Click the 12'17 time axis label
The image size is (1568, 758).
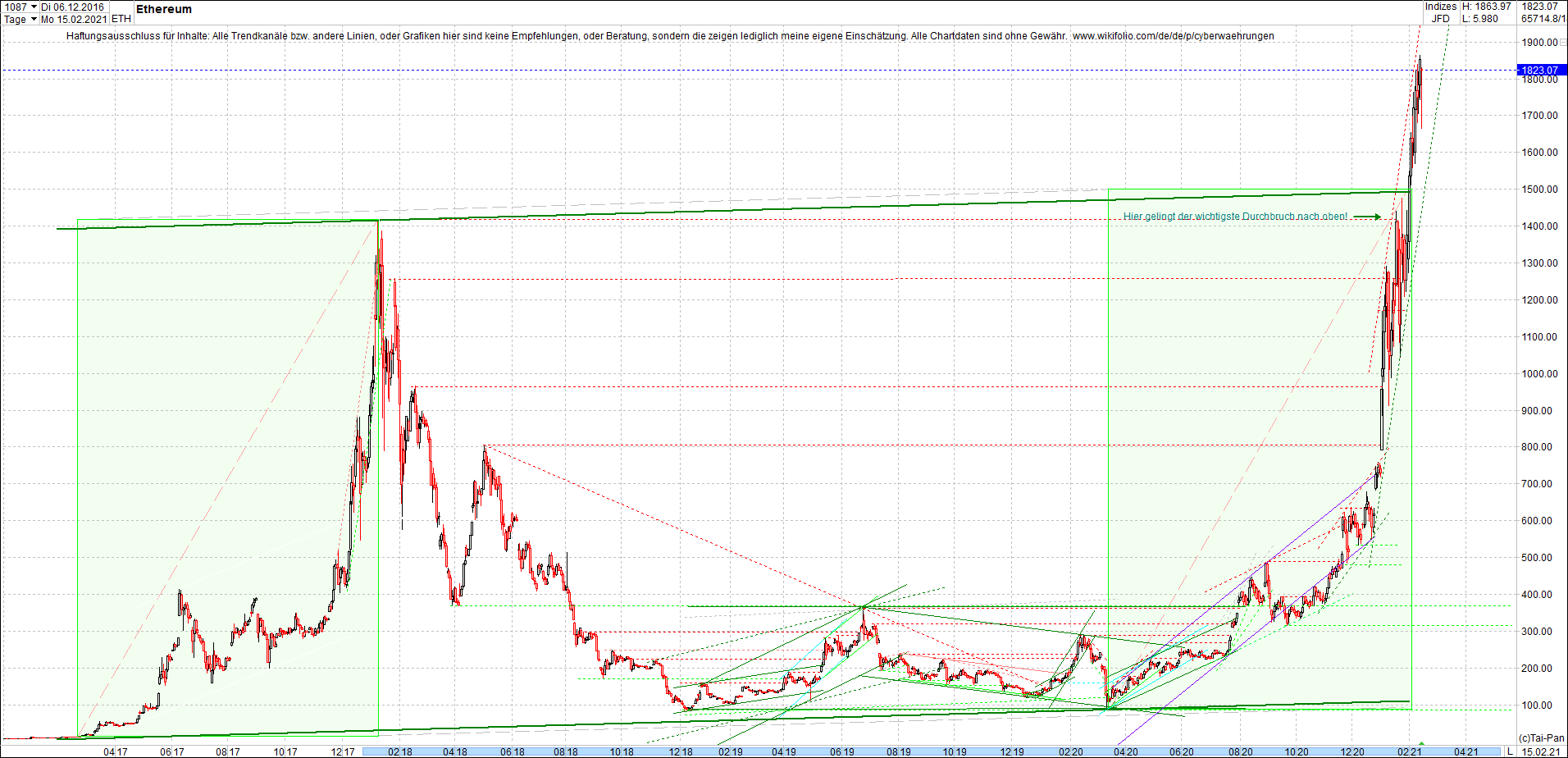pos(343,751)
